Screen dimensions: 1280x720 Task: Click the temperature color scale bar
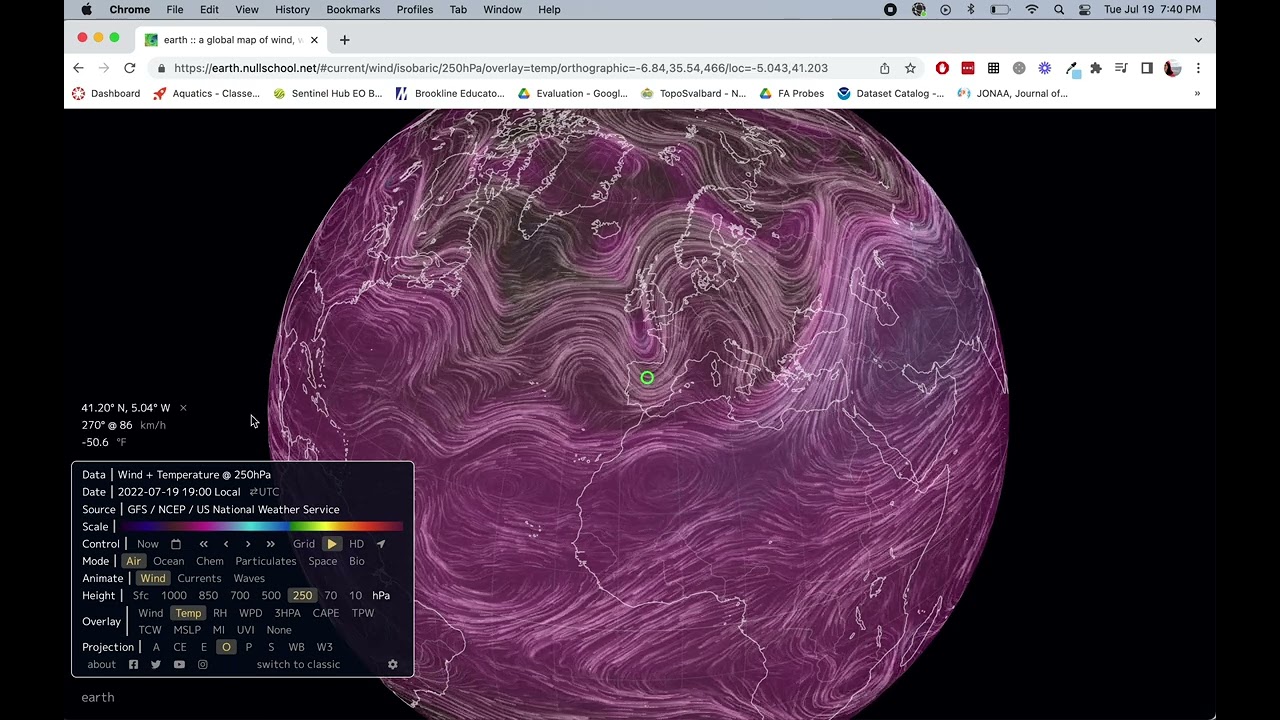pyautogui.click(x=260, y=526)
